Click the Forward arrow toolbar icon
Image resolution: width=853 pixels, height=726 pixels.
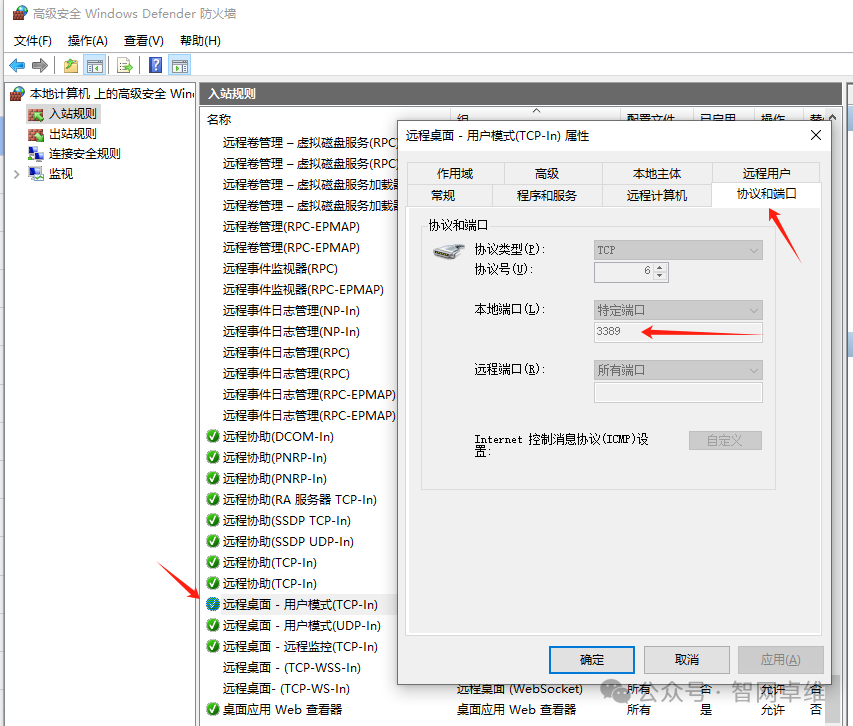point(40,66)
